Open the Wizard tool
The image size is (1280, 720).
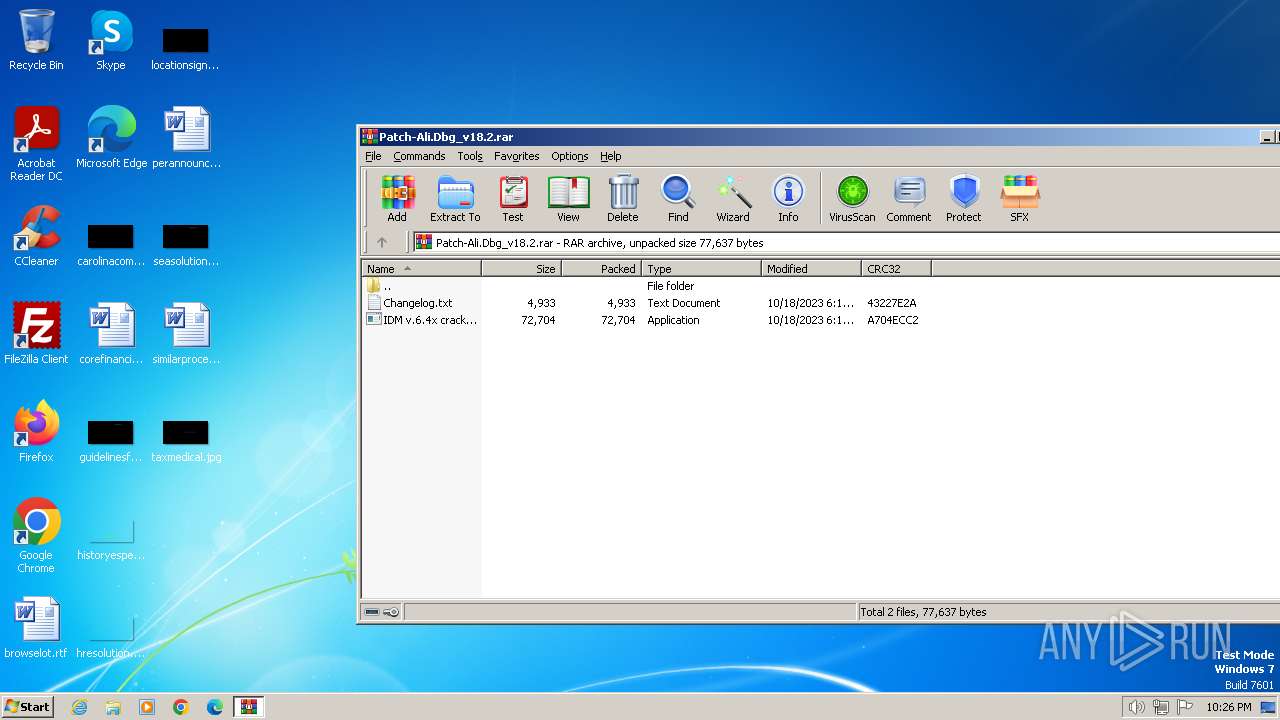[733, 198]
